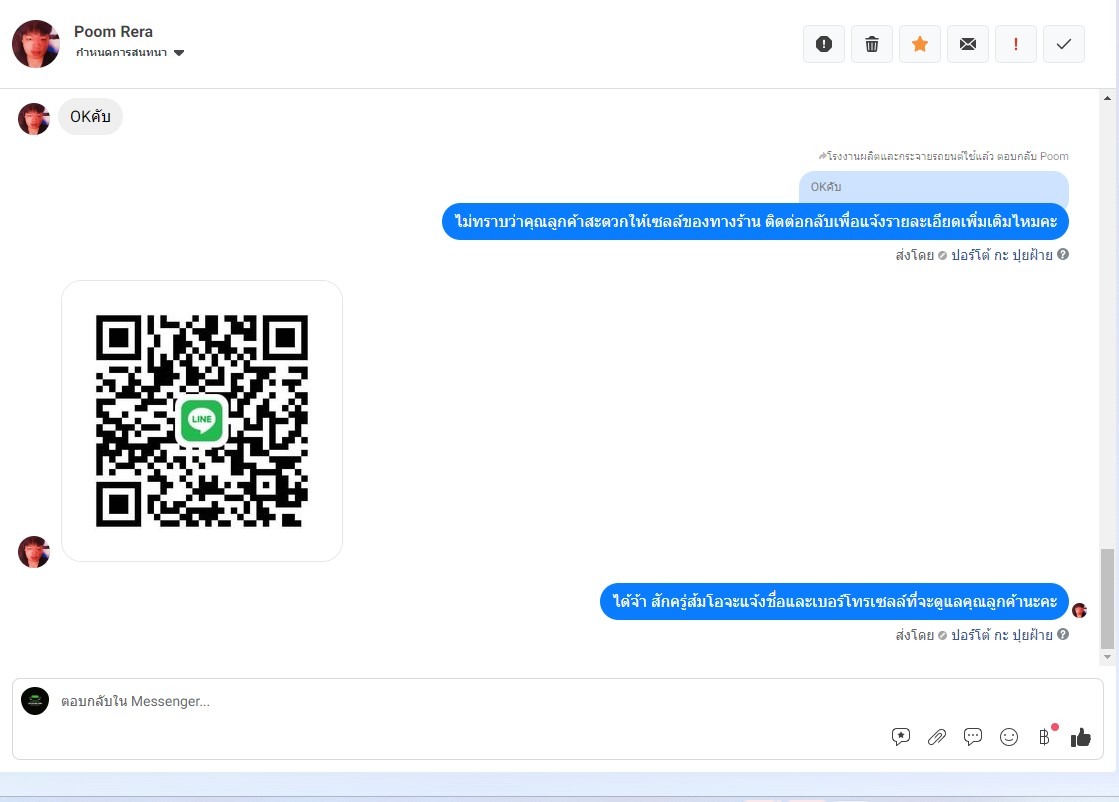Screen dimensions: 1119x802
Task: Open the LINE QR code image
Action: coord(202,421)
